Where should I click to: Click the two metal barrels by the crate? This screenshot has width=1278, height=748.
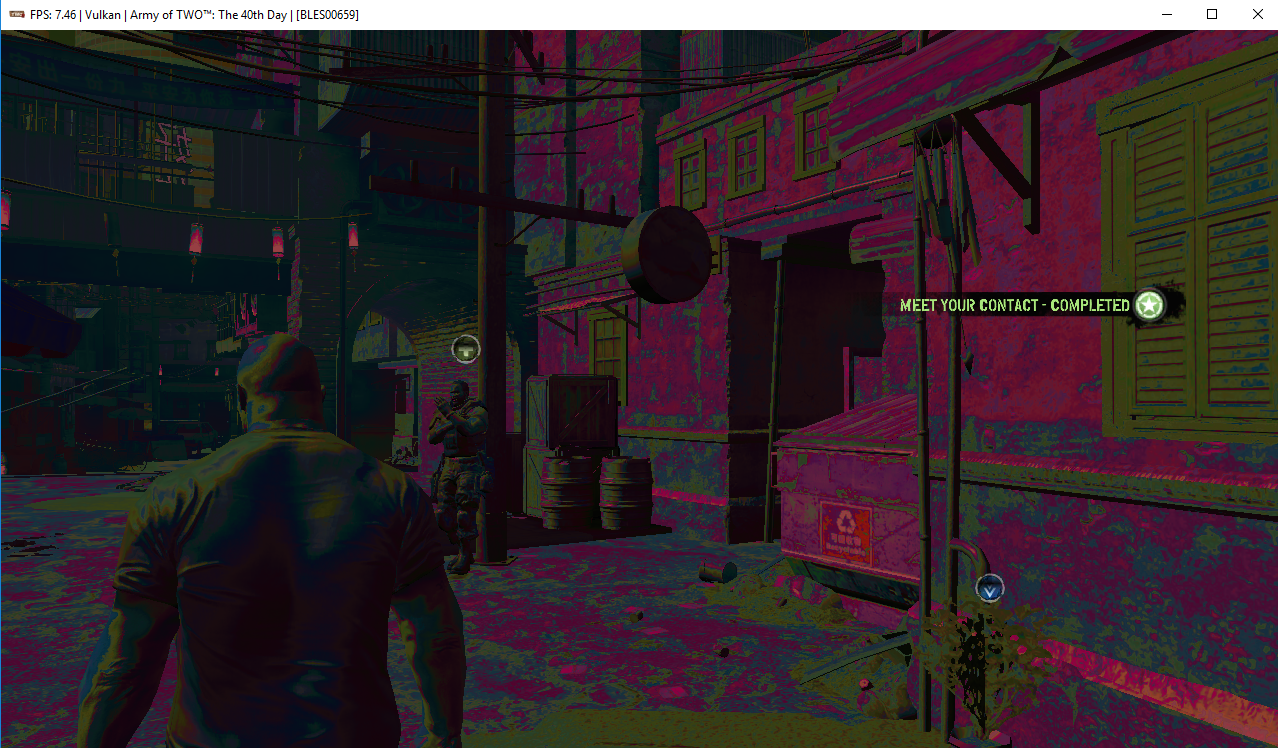coord(597,493)
